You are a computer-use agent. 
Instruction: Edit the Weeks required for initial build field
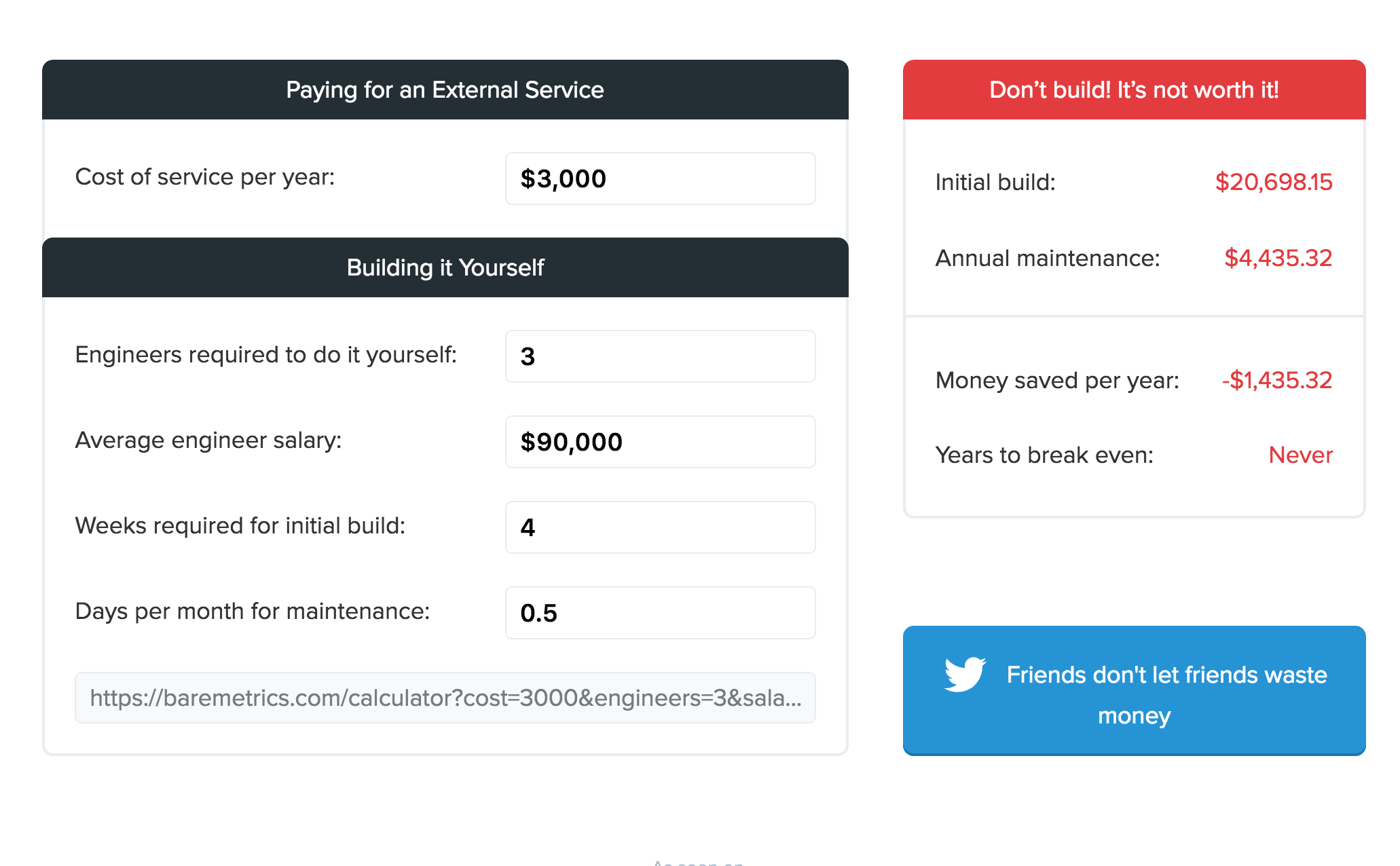coord(660,527)
